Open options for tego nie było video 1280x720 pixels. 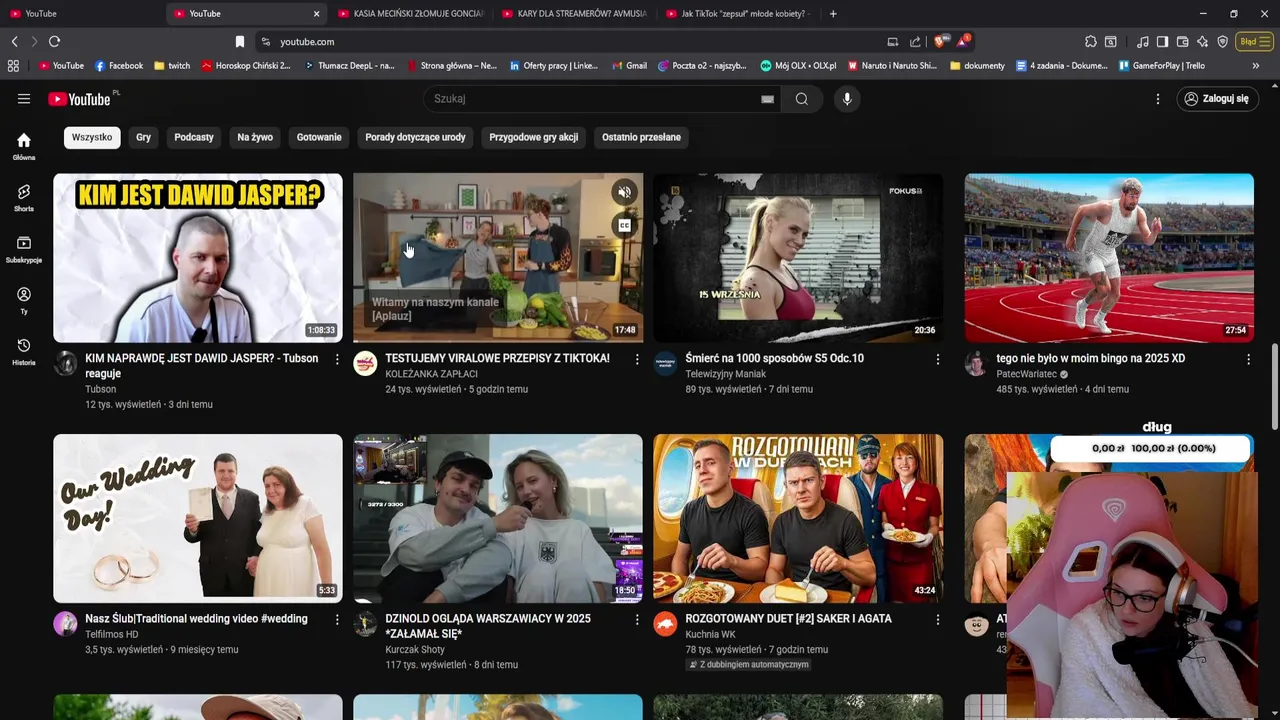click(1248, 358)
